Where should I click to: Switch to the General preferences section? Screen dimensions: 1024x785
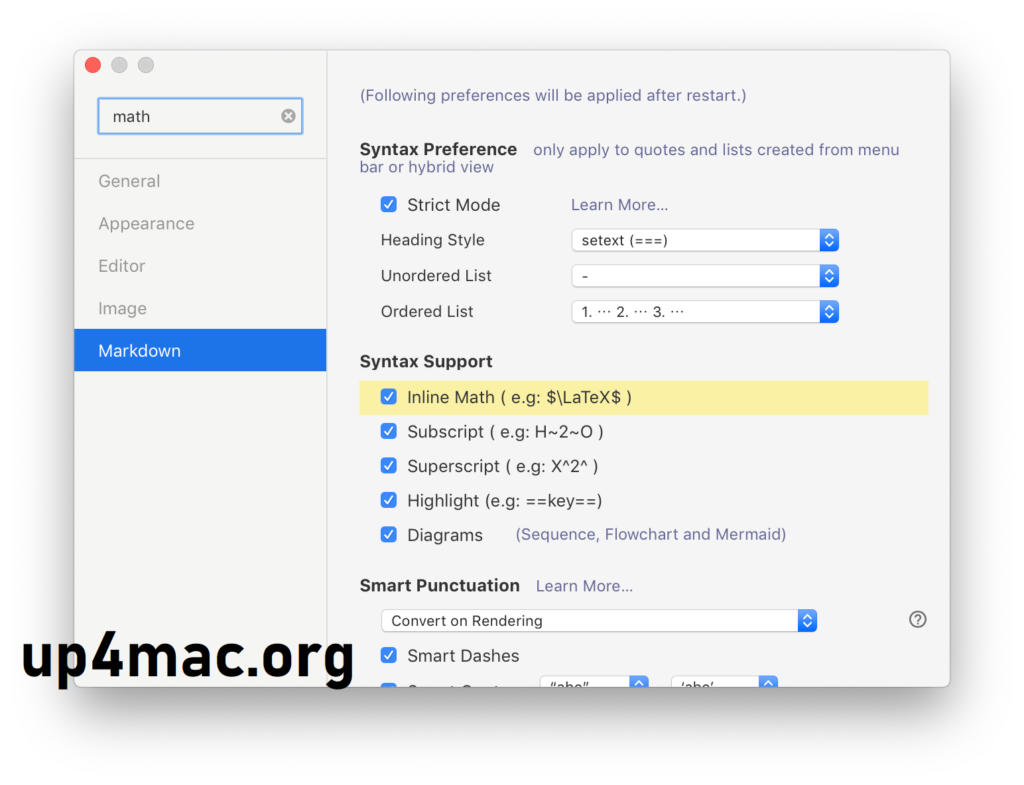tap(129, 181)
